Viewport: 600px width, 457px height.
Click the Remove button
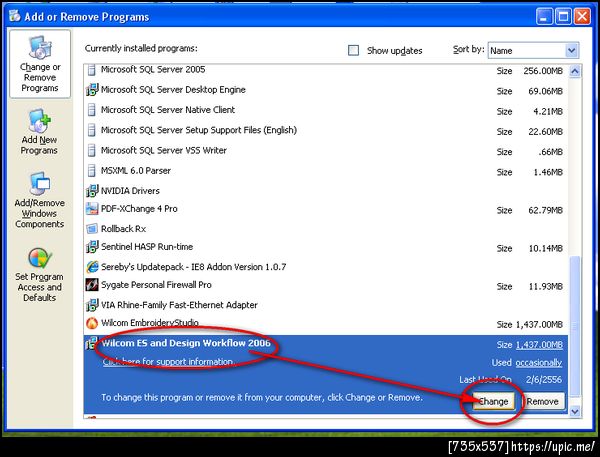542,402
